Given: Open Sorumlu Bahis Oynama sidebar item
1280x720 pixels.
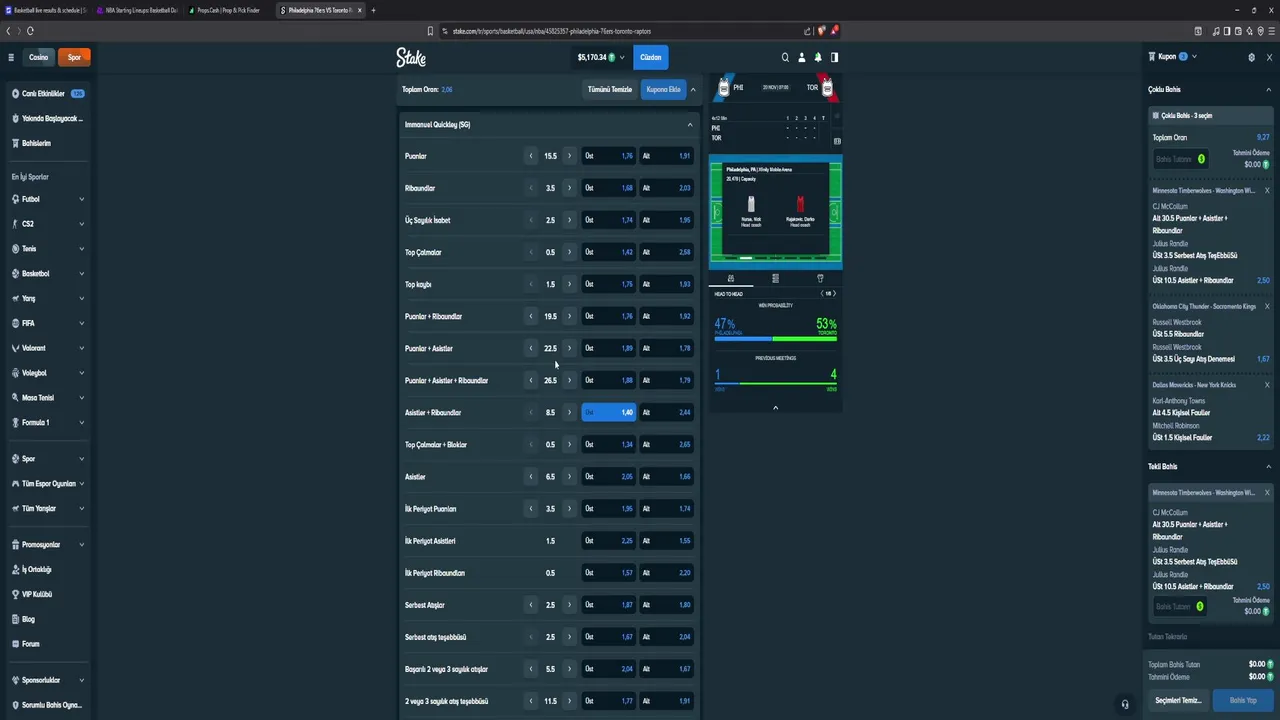Looking at the screenshot, I should click(x=47, y=705).
